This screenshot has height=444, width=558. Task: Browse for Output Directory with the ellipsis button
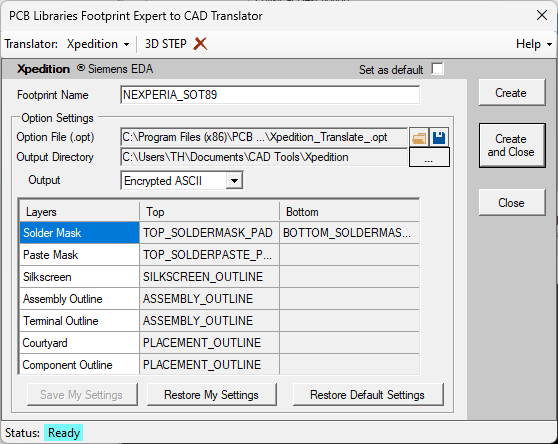tap(429, 157)
